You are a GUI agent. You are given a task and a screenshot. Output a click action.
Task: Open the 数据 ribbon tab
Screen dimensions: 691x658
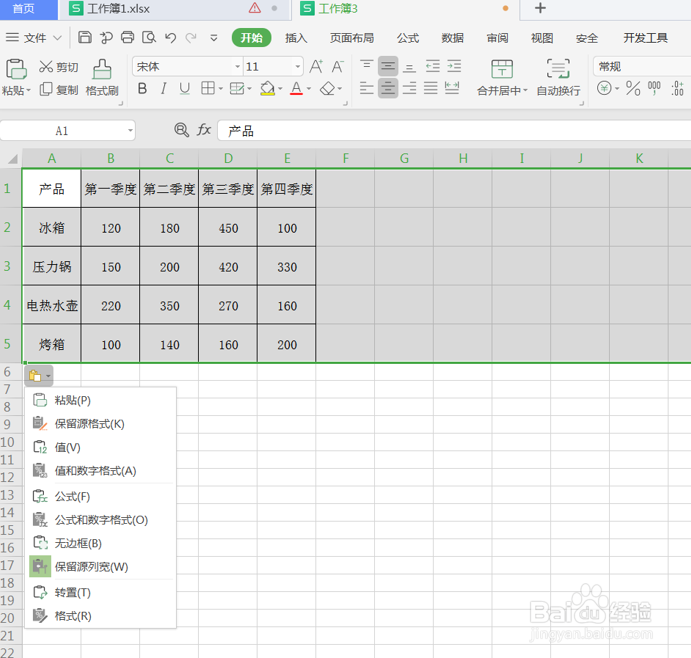click(x=453, y=38)
